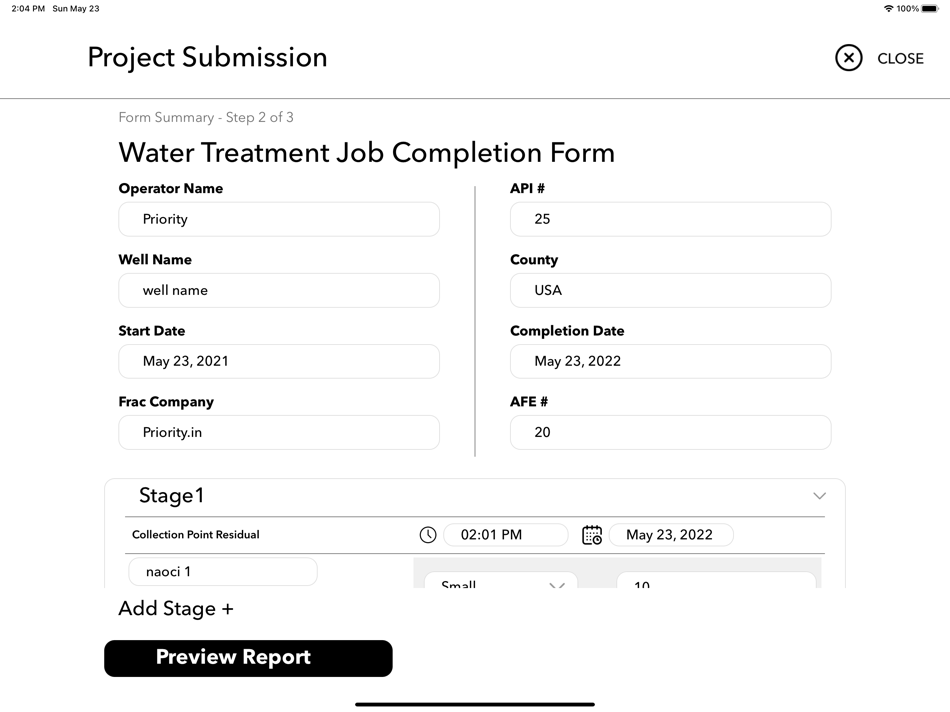Click the Frac Company field Priority.in
This screenshot has width=950, height=712.
coord(279,432)
